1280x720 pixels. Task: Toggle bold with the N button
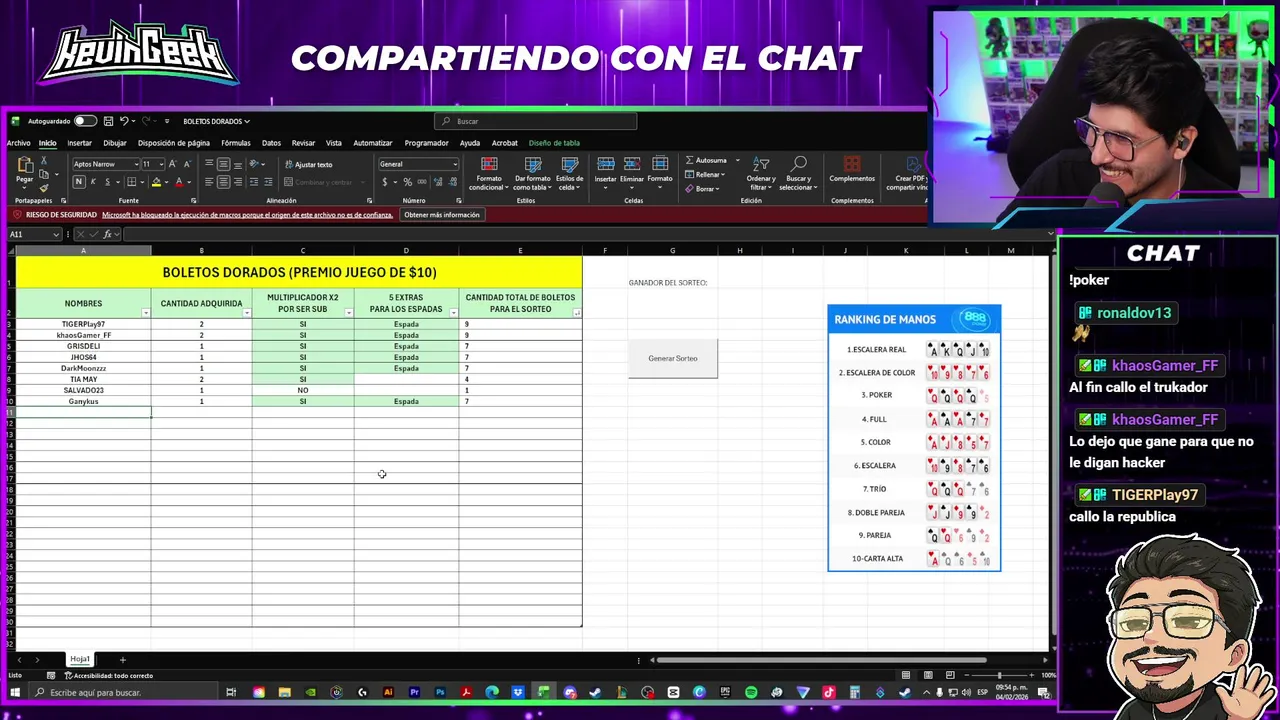(x=78, y=182)
